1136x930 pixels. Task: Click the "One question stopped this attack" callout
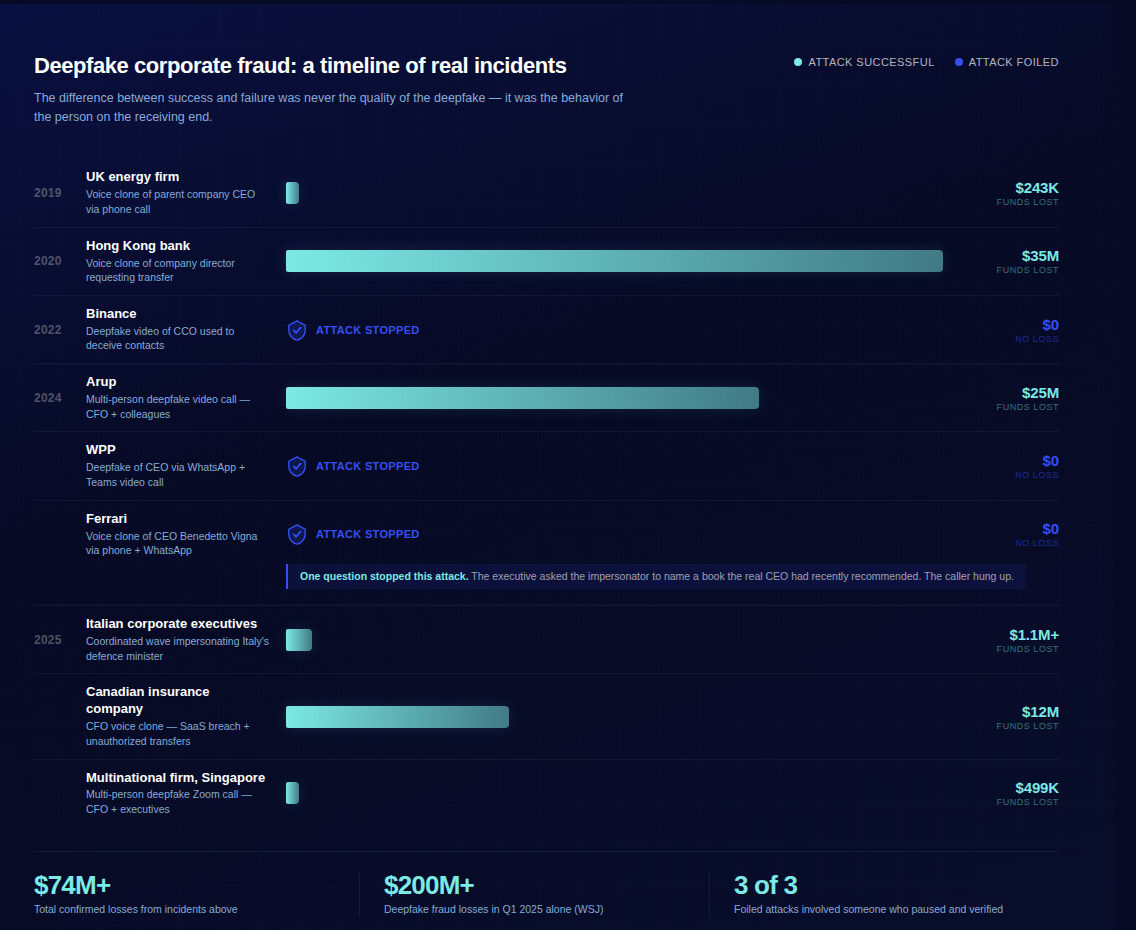click(655, 576)
